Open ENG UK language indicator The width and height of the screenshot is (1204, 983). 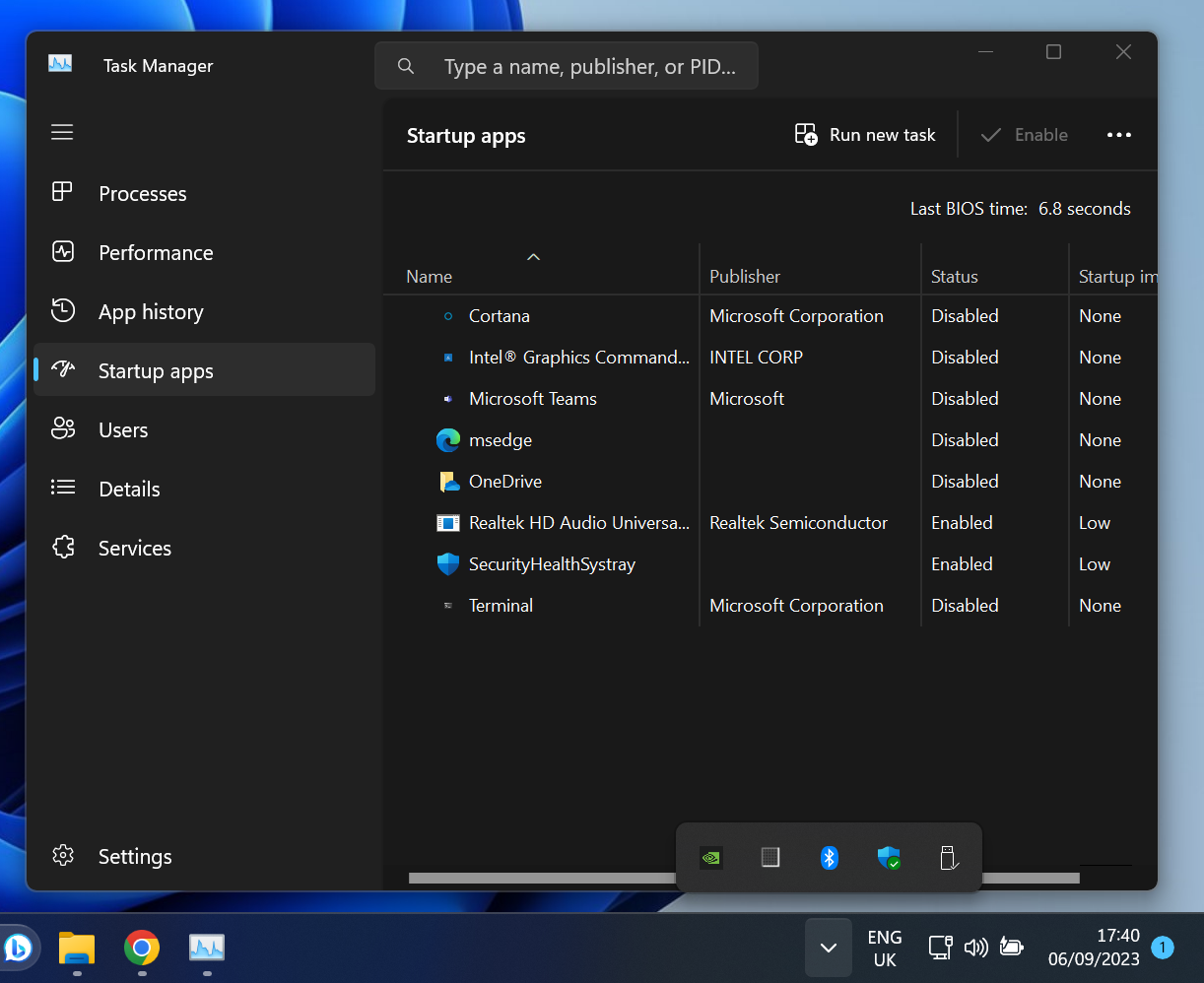885,949
